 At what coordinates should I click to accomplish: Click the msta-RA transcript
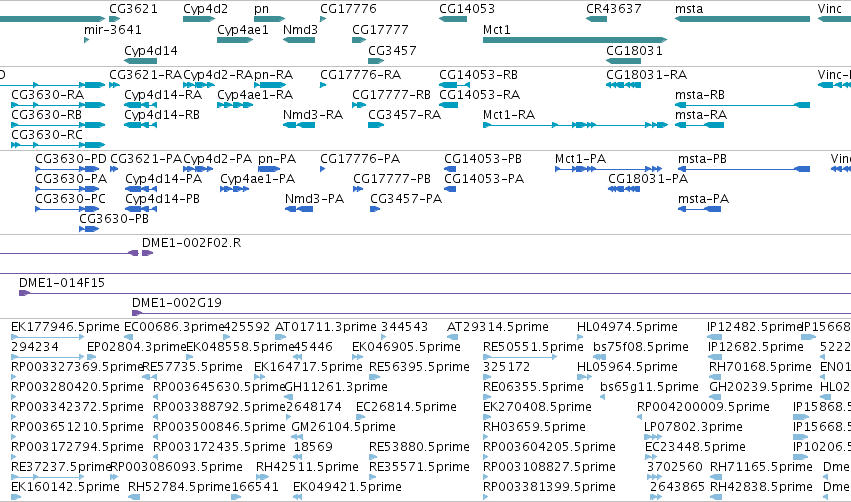pyautogui.click(x=700, y=125)
